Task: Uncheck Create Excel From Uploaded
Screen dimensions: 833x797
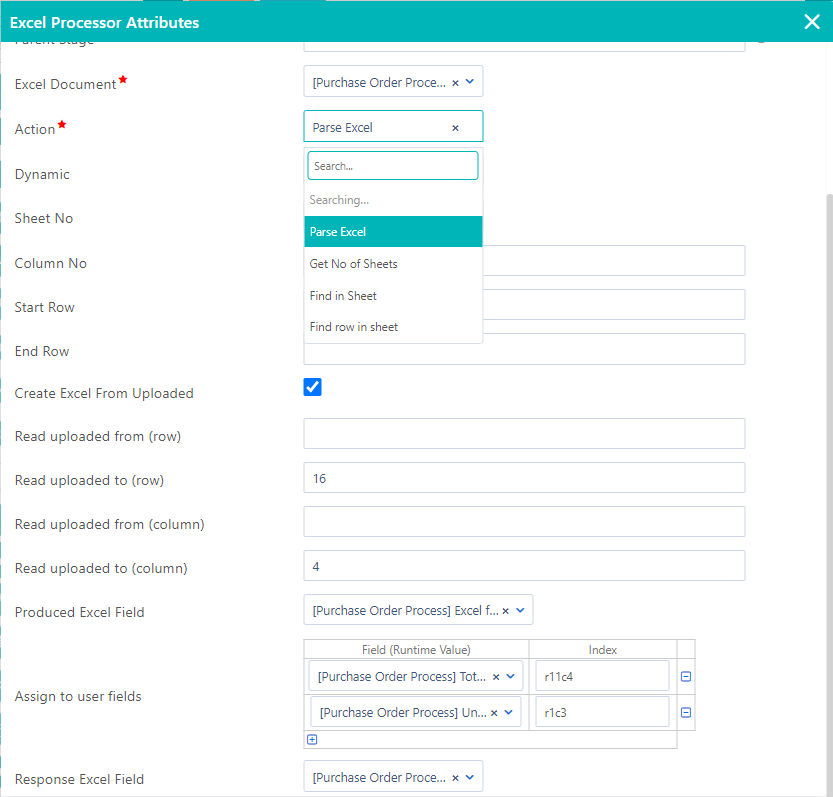Action: click(312, 387)
